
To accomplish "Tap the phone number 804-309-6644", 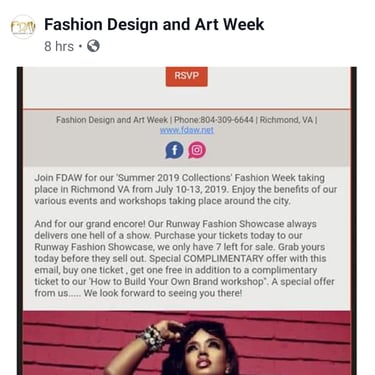I will click(x=227, y=120).
